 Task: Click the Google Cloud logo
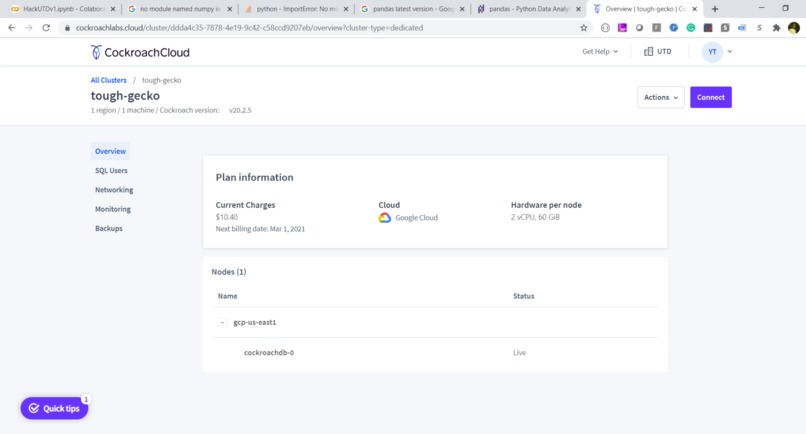tap(384, 218)
